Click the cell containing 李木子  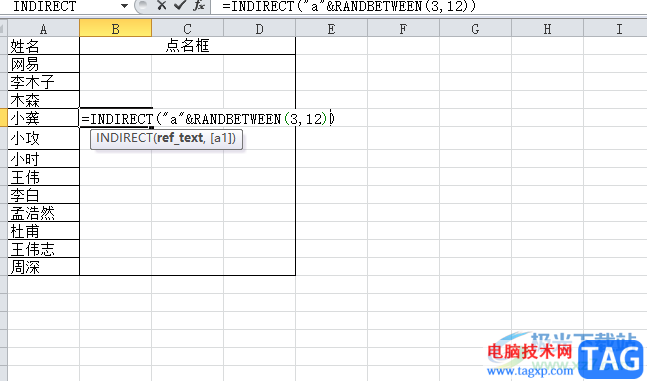(43, 82)
